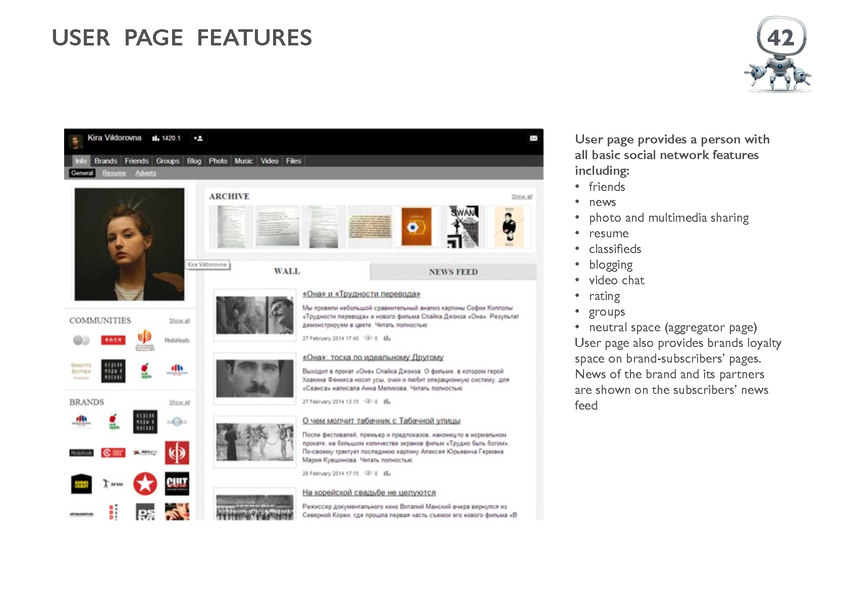Image resolution: width=850 pixels, height=601 pixels.
Task: Click the rating bars icon showing 1420.1
Action: (156, 138)
